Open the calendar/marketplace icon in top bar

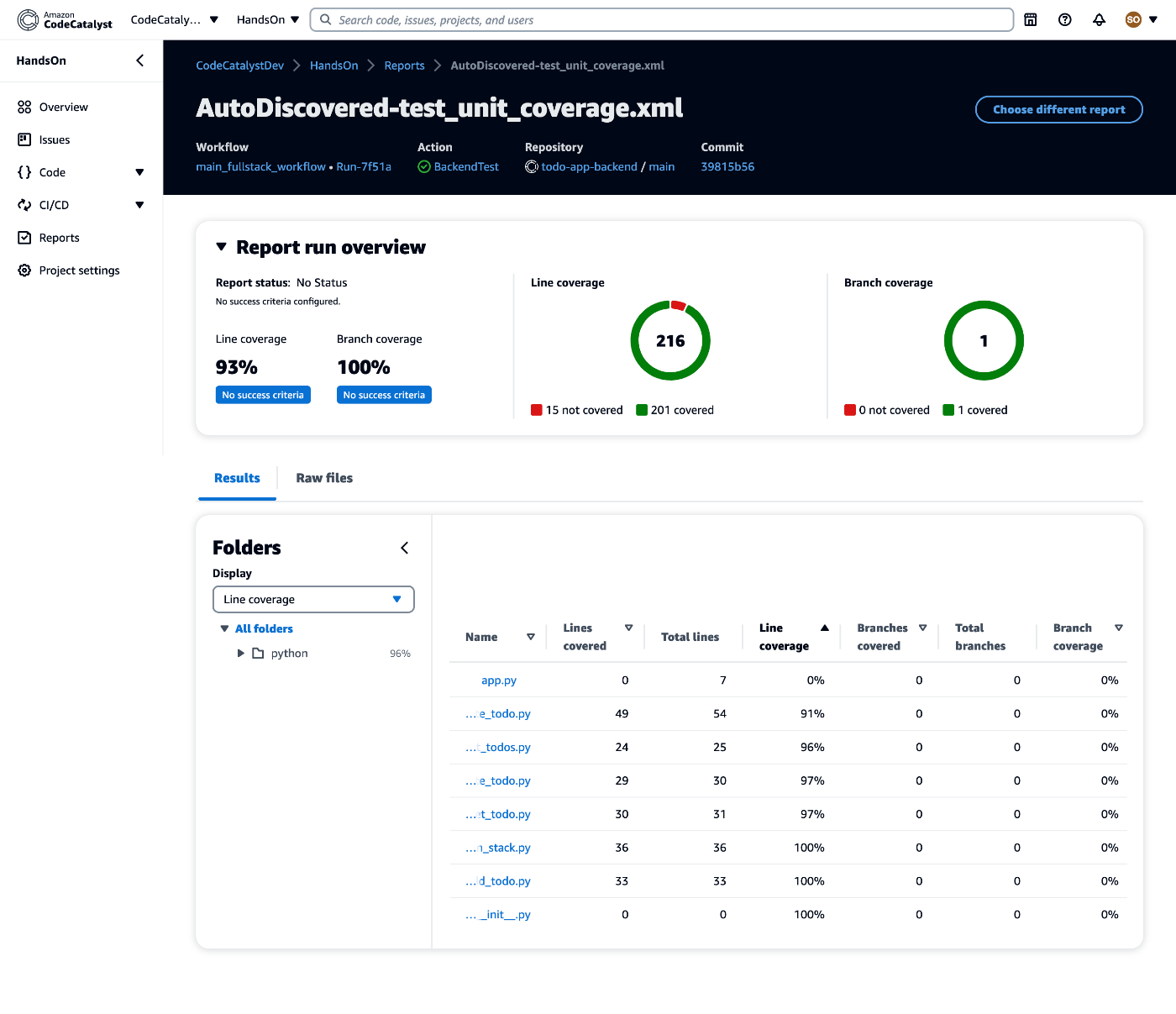[x=1031, y=20]
